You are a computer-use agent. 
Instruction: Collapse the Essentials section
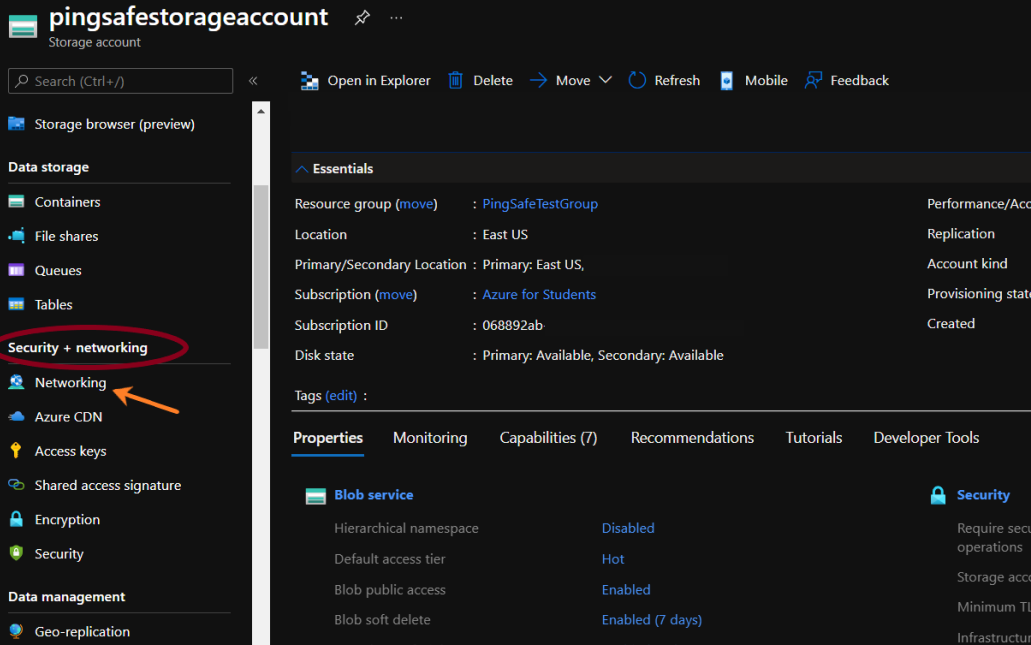(x=302, y=170)
